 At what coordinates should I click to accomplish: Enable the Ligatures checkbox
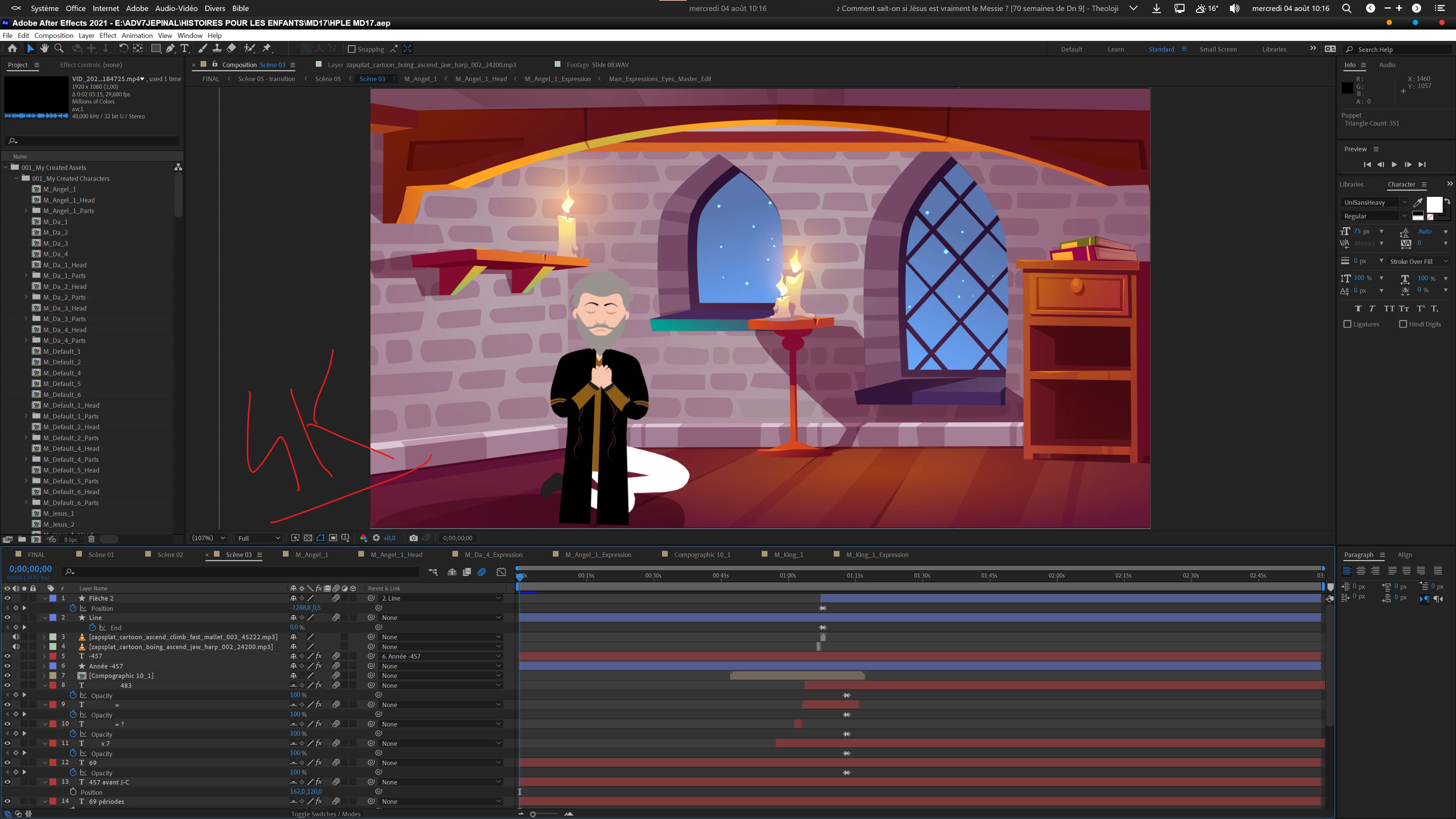coord(1348,324)
